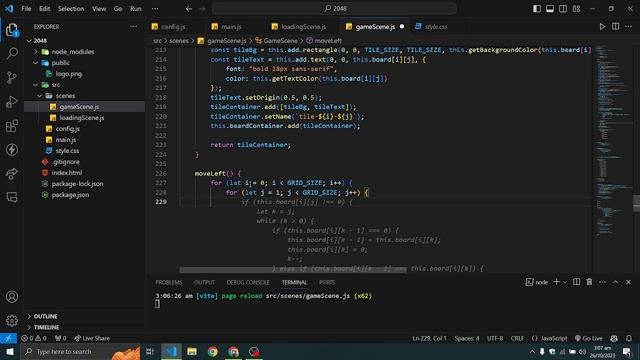This screenshot has width=640, height=360.
Task: Close the terminal panel
Action: (x=628, y=282)
